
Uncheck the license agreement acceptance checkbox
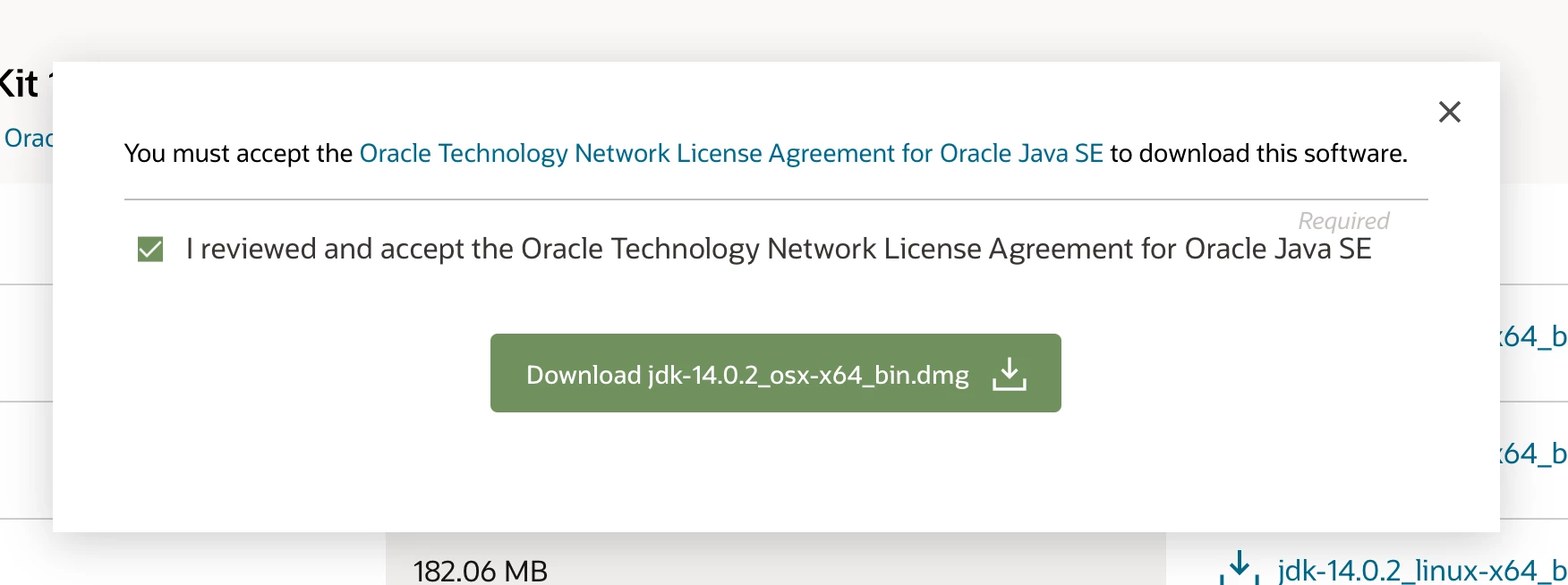(x=150, y=249)
